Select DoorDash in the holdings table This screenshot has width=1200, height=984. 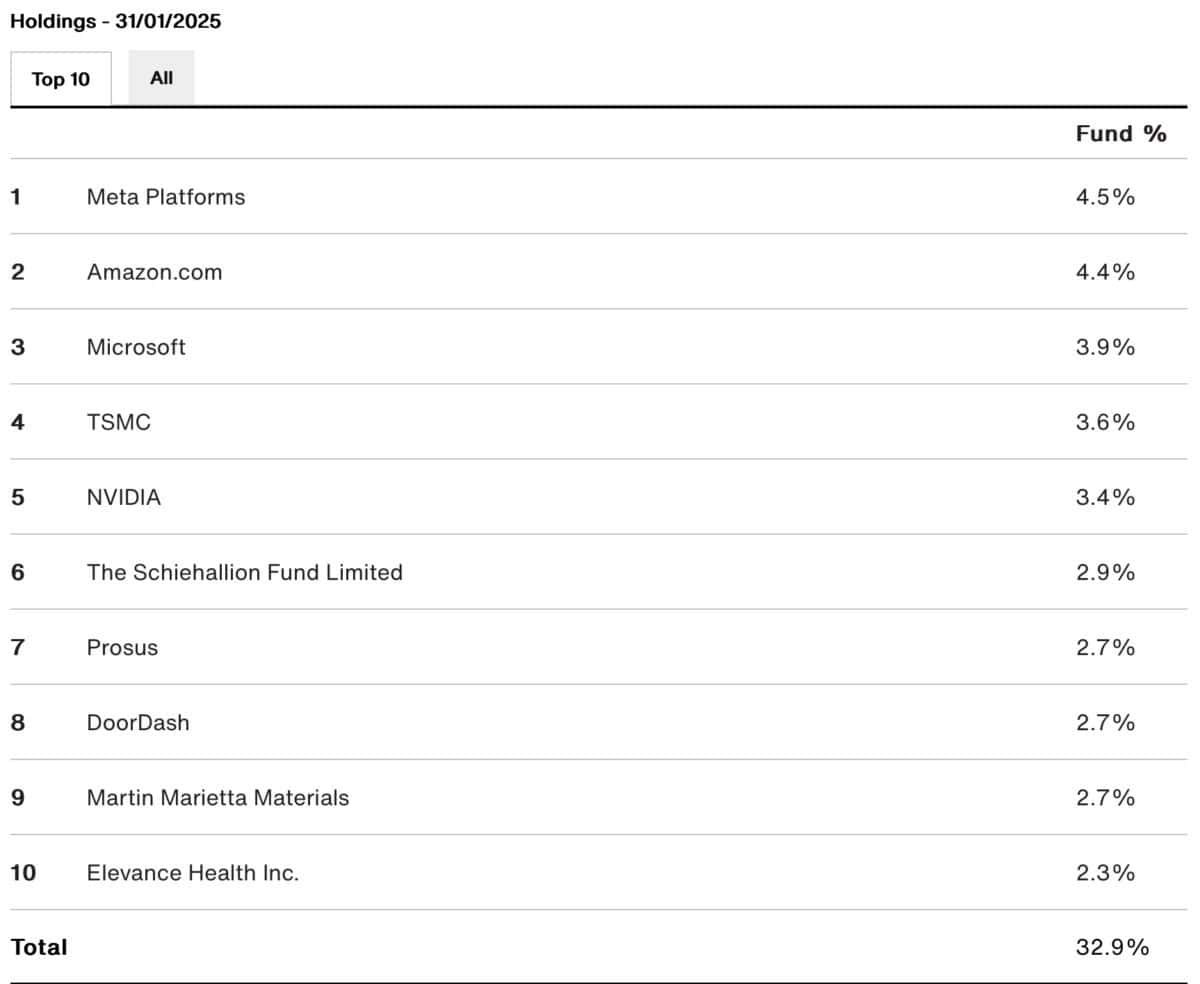(x=138, y=722)
